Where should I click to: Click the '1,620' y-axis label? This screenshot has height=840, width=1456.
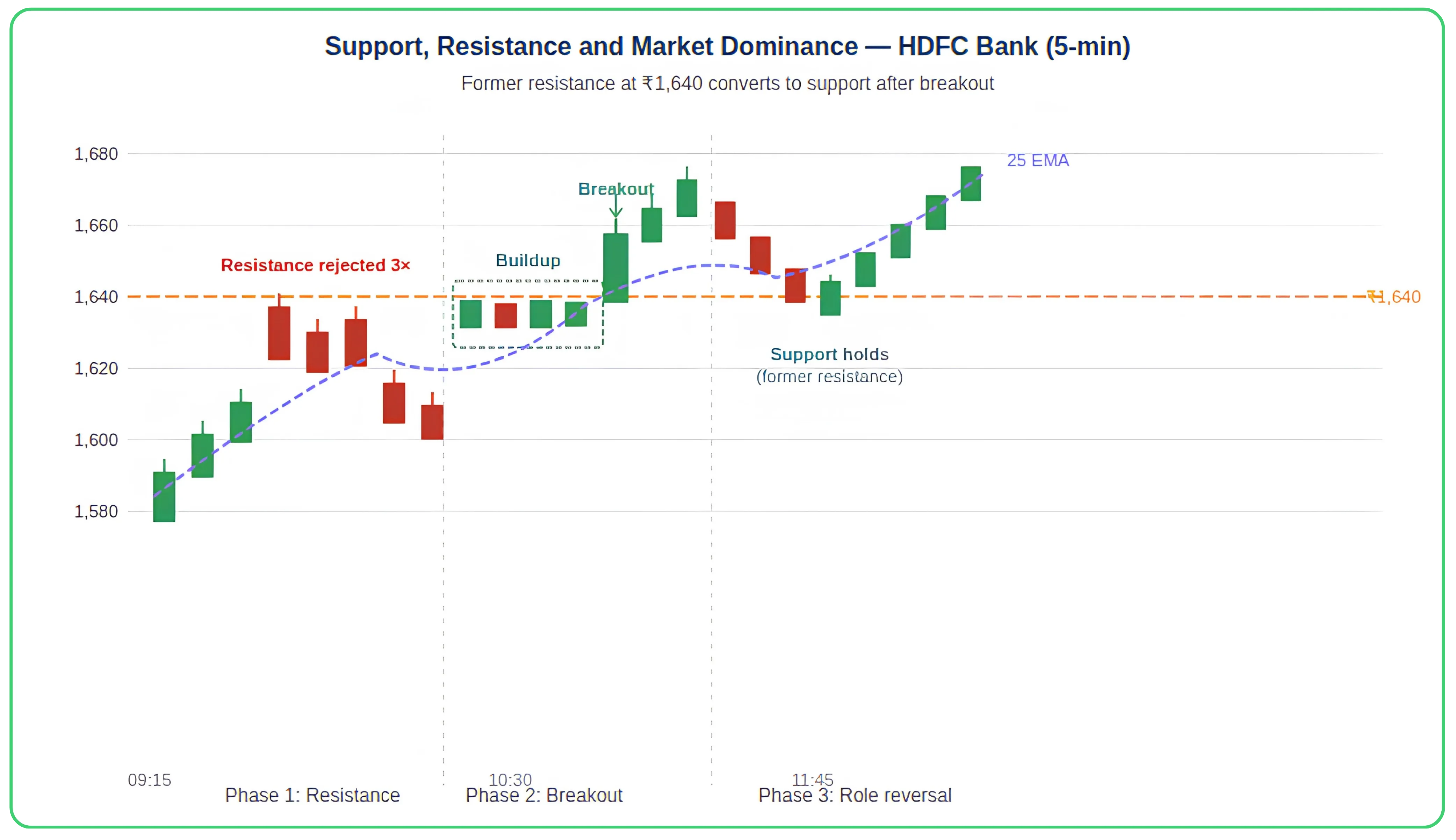click(96, 369)
